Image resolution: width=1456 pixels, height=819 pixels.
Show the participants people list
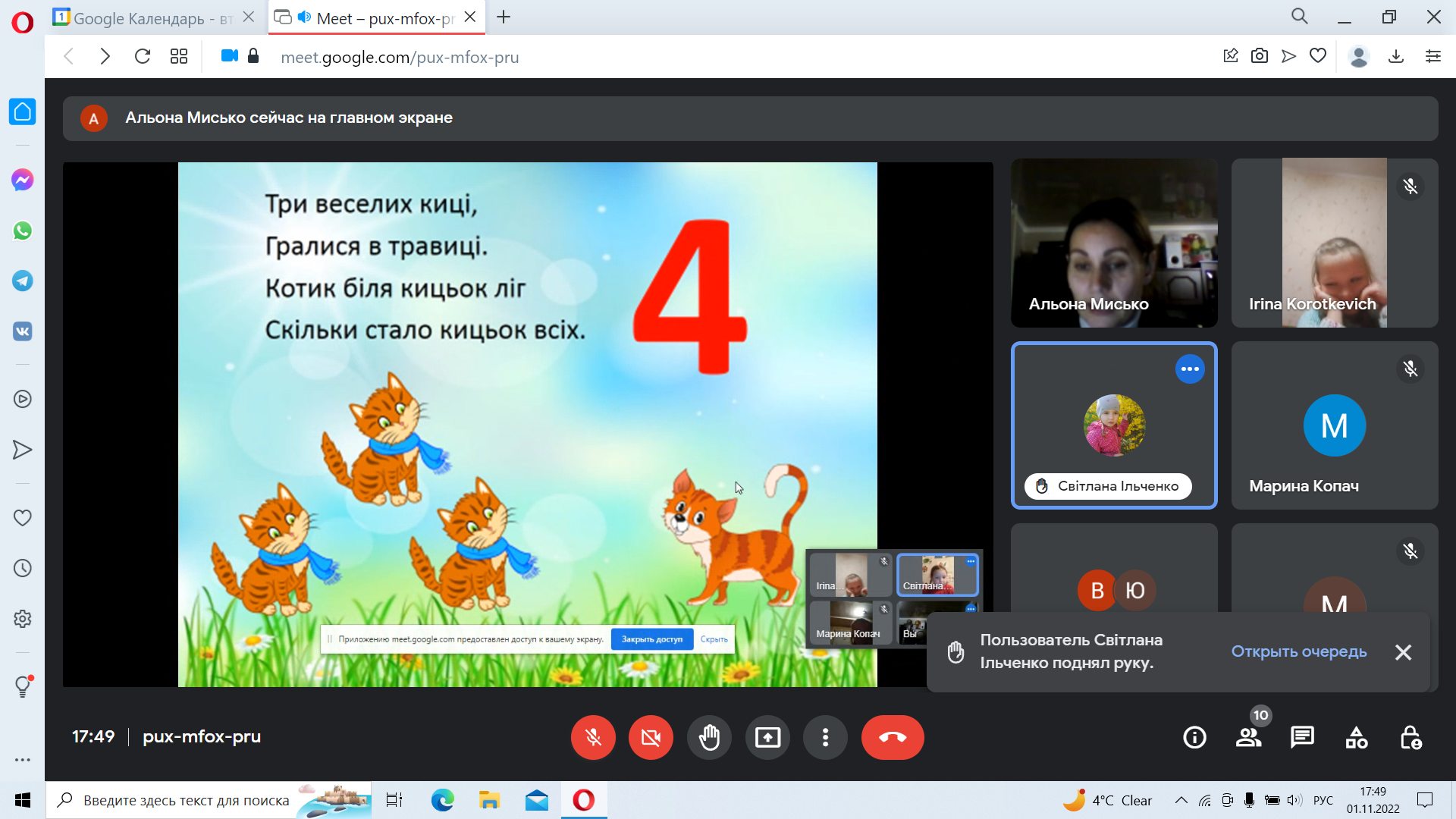pos(1248,737)
